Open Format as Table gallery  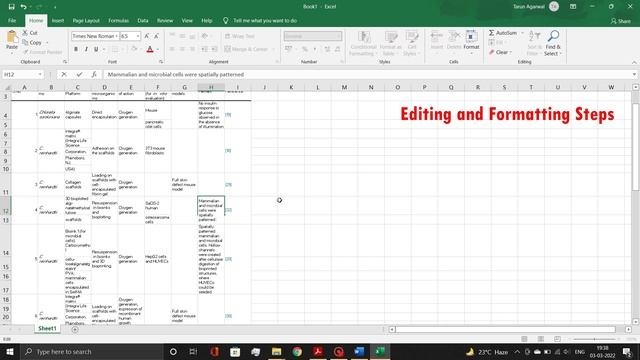tap(390, 43)
